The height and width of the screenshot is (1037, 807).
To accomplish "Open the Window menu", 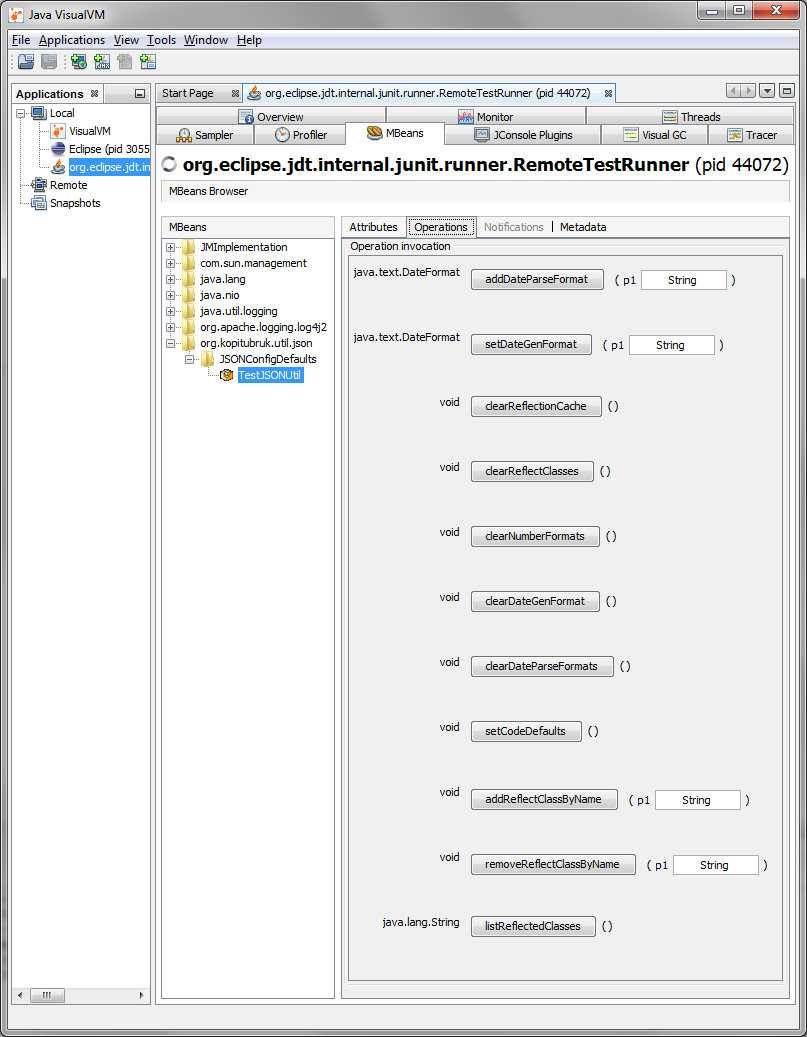I will point(206,40).
